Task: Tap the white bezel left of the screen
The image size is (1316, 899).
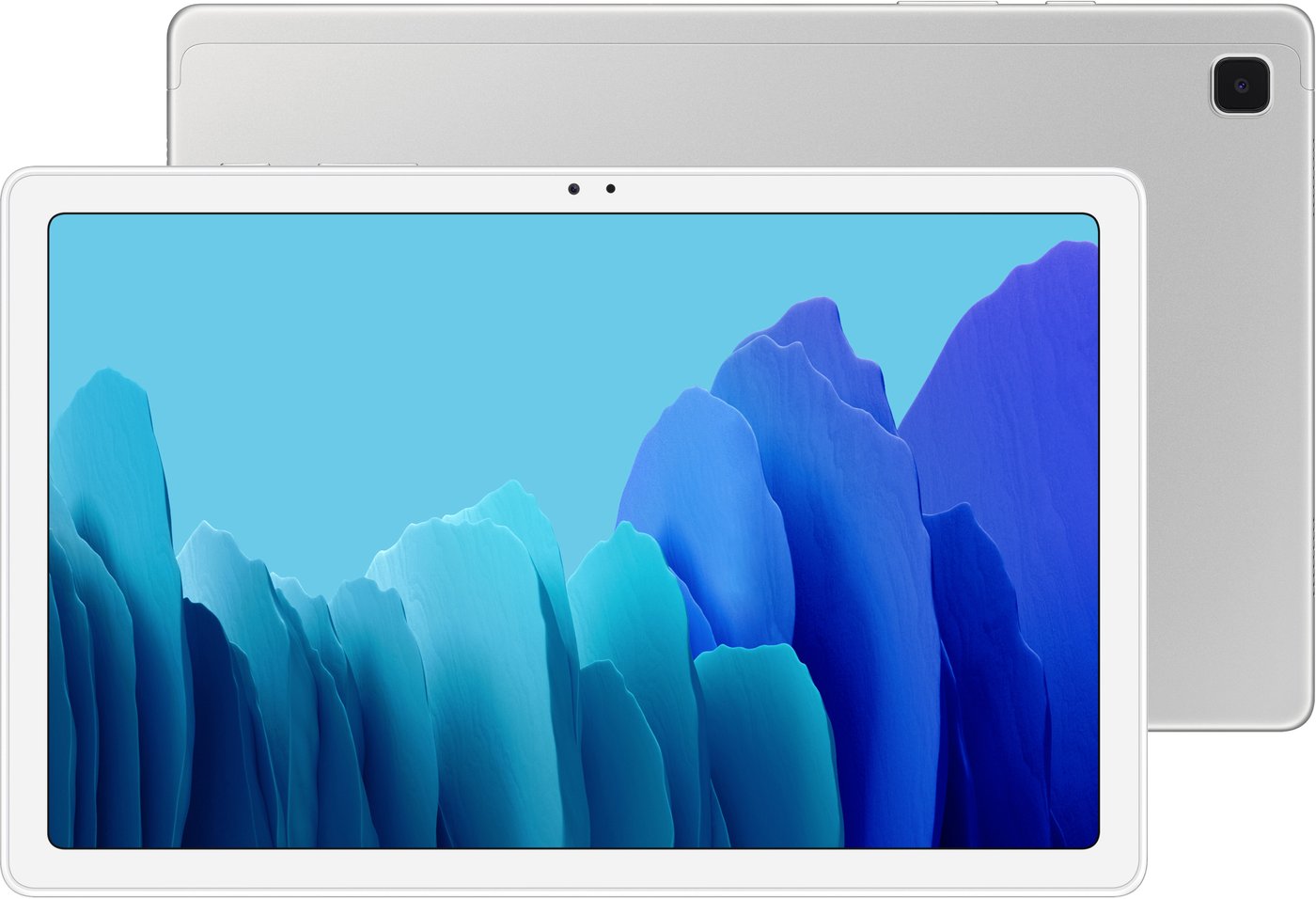Action: tap(25, 527)
